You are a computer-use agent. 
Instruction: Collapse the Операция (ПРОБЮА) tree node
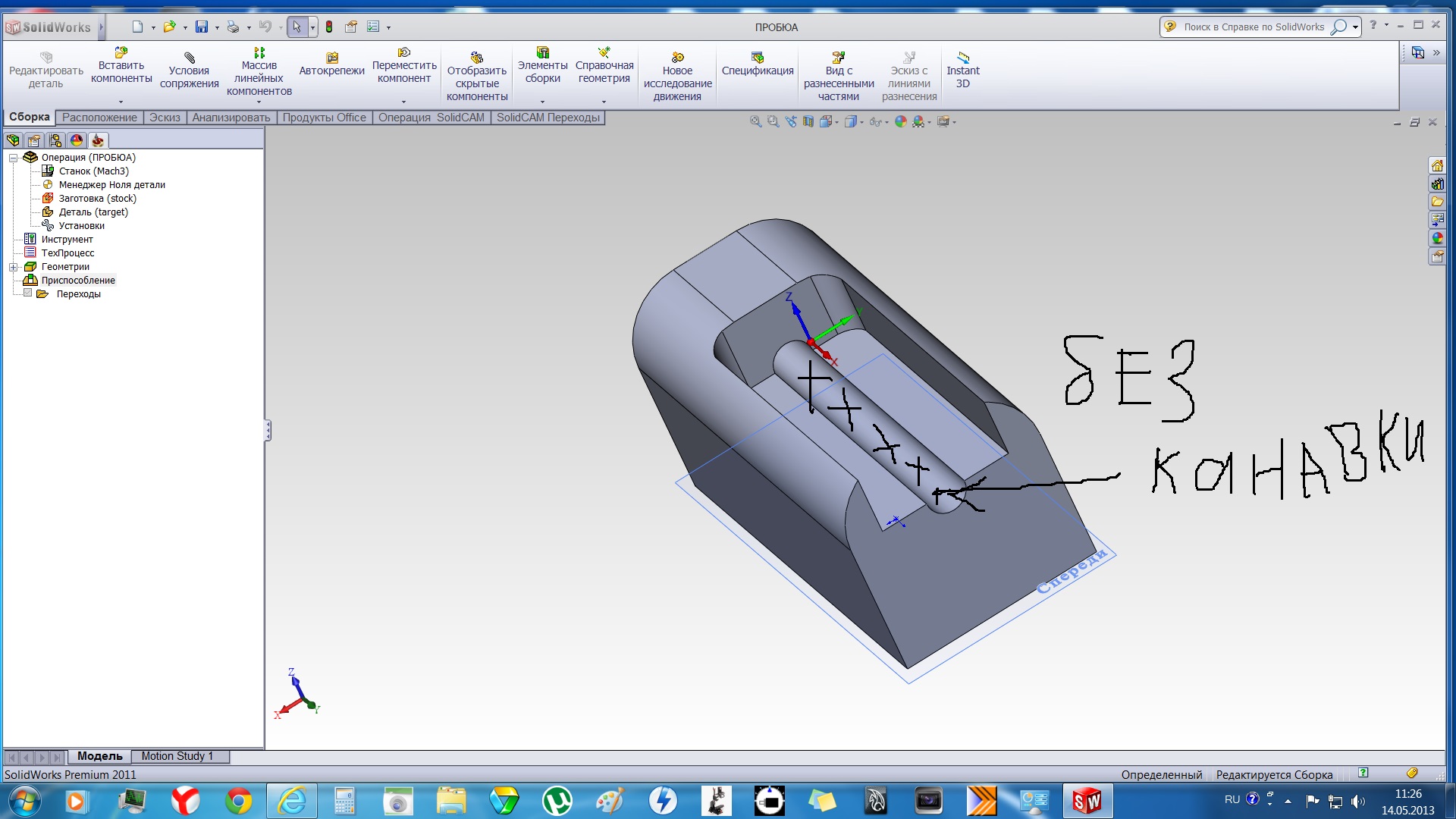(13, 158)
